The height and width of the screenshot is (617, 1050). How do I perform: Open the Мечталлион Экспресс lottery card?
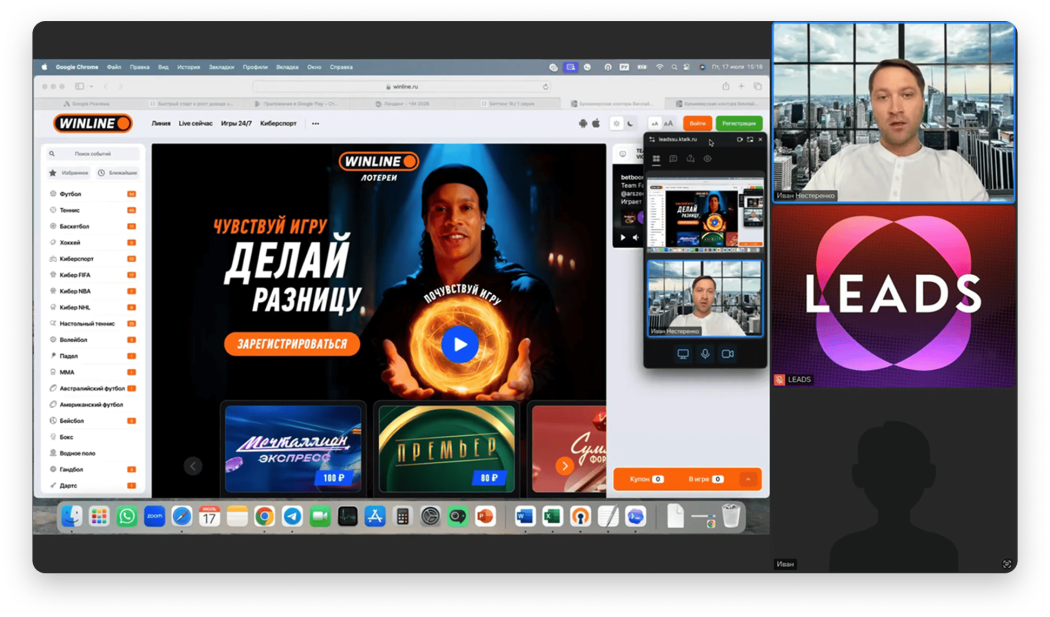293,449
